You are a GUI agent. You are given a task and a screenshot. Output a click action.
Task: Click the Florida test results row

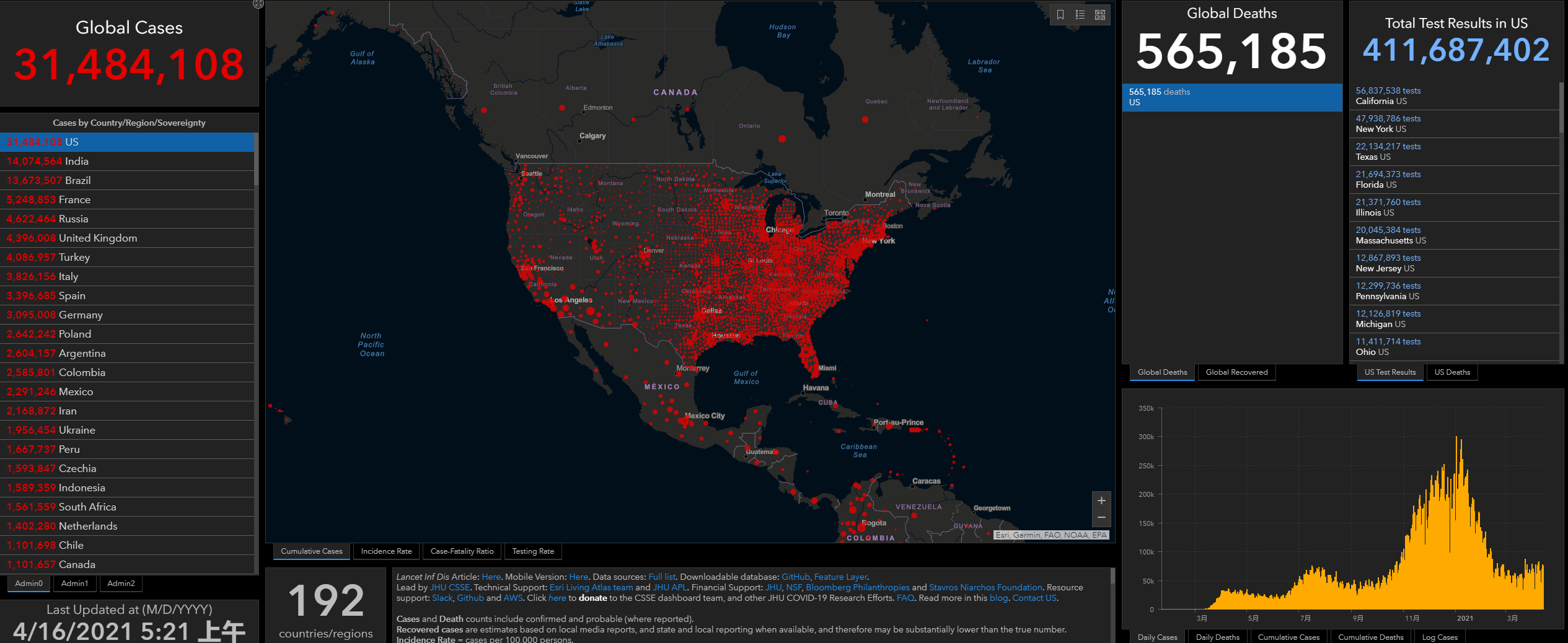tap(1454, 180)
